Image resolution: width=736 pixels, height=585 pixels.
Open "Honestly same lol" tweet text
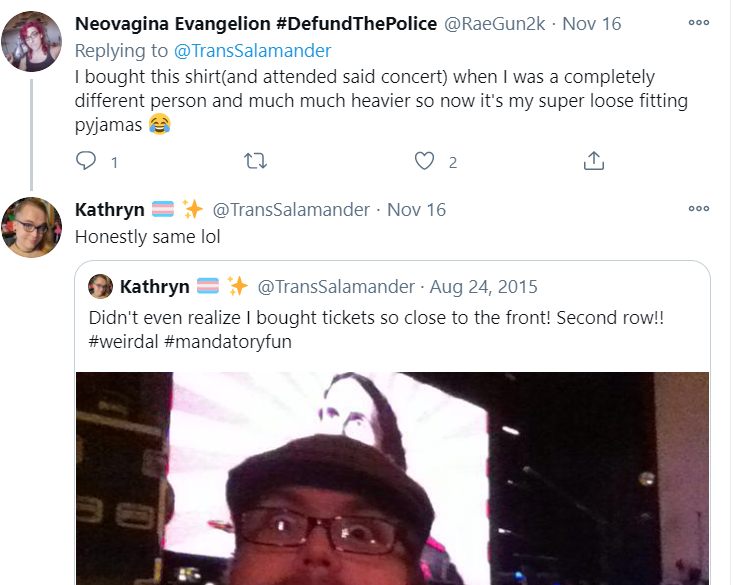(147, 237)
